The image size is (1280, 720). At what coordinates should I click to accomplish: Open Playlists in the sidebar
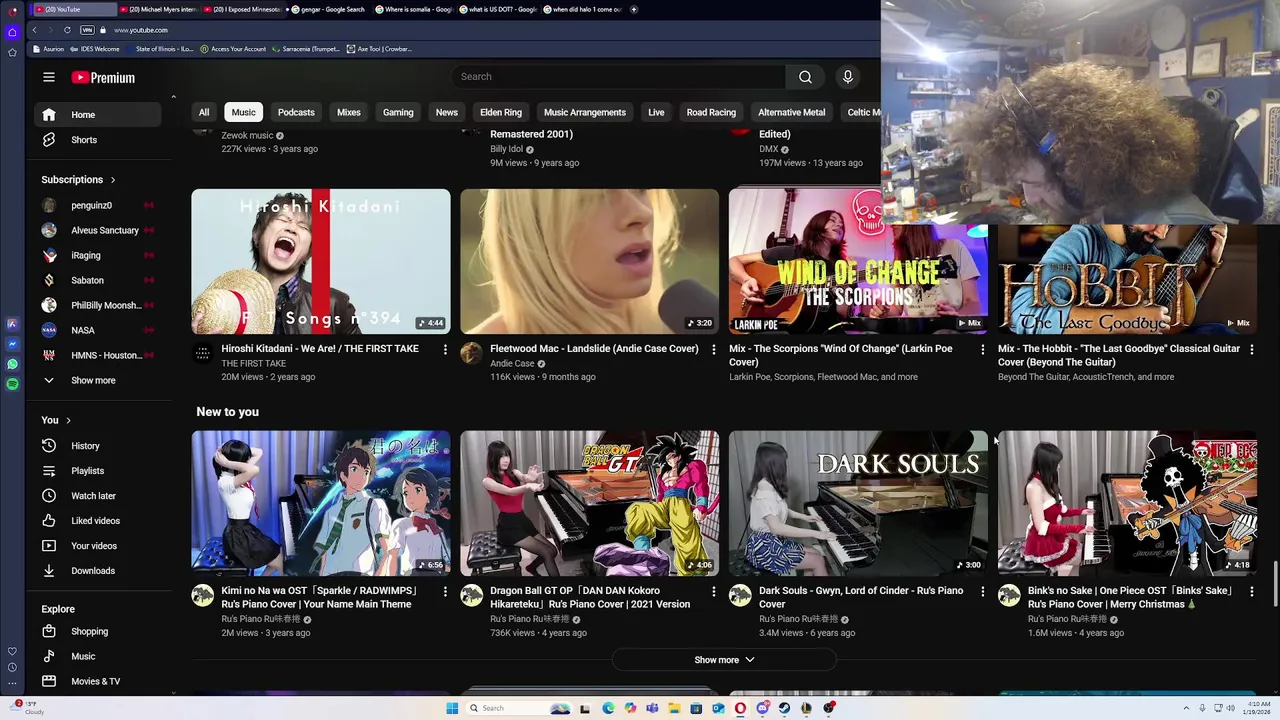[x=97, y=471]
